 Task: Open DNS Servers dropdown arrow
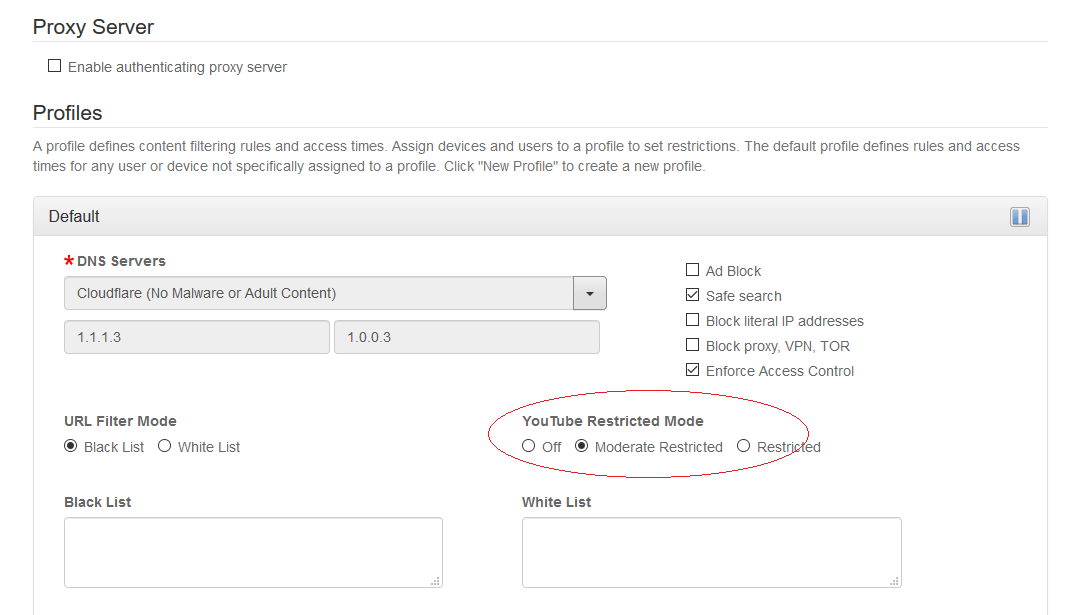pos(589,294)
